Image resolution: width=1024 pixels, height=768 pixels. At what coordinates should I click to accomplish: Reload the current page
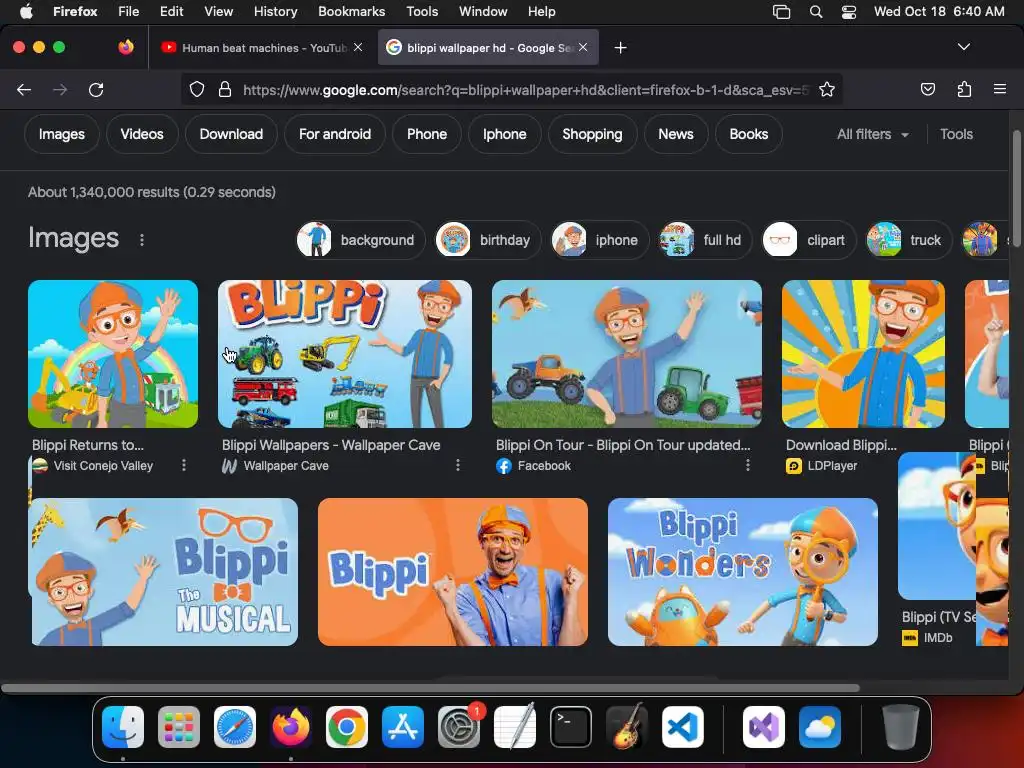(96, 89)
